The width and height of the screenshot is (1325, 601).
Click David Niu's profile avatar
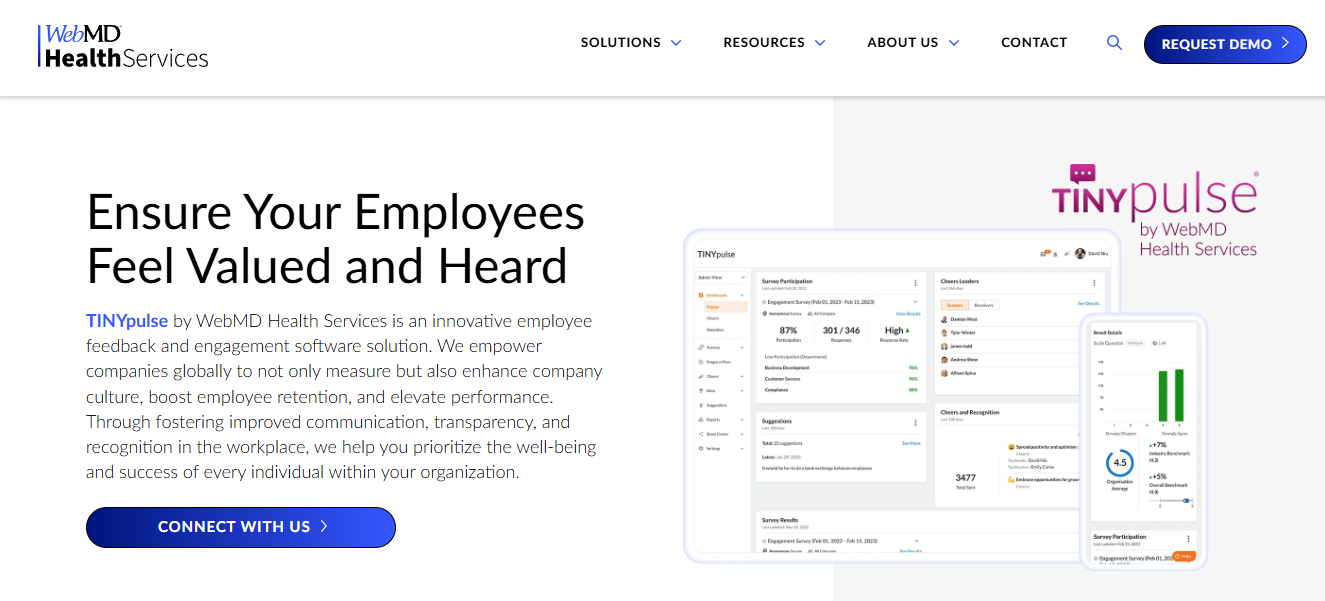point(1080,255)
